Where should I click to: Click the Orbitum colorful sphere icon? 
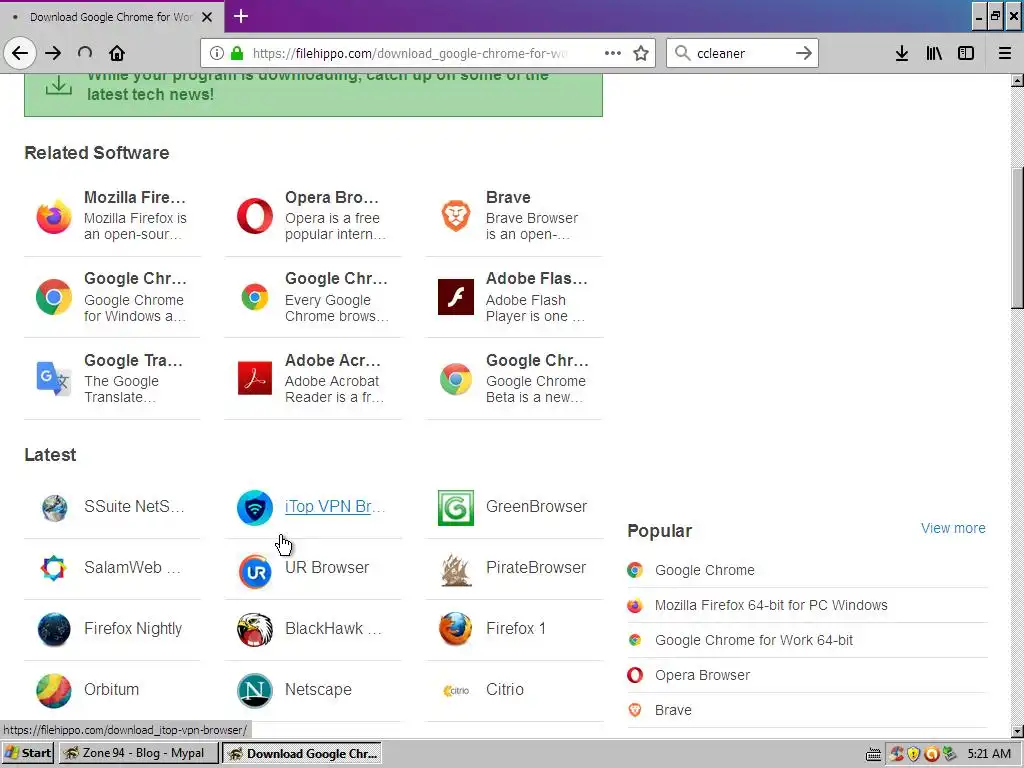[x=54, y=690]
